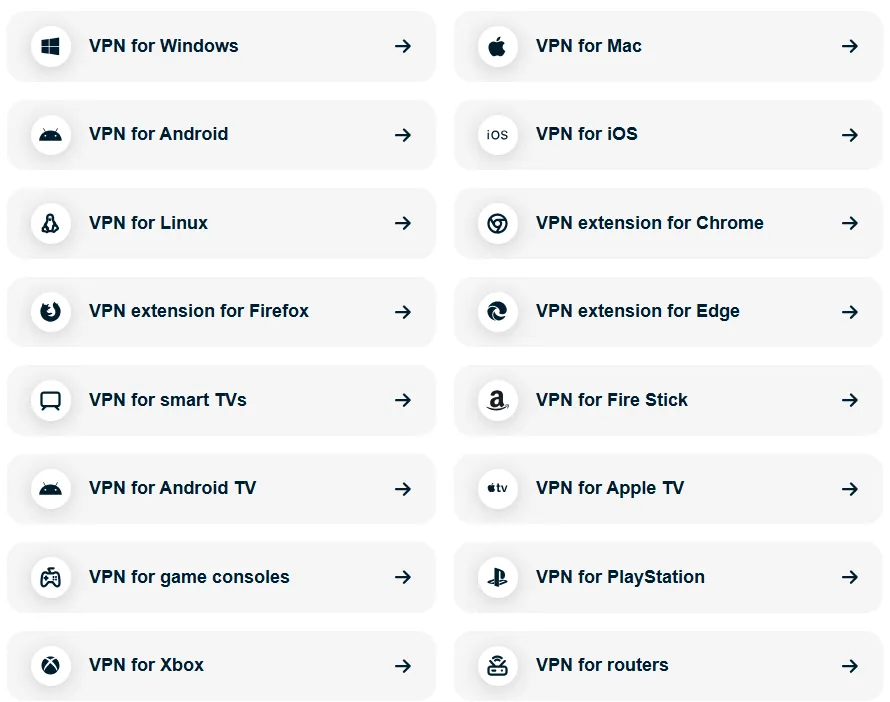Click the arrow beside VPN for Mac

pyautogui.click(x=850, y=46)
